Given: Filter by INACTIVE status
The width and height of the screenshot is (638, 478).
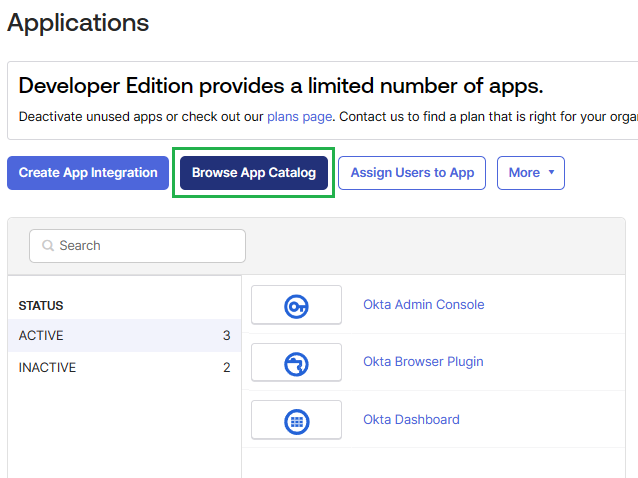Looking at the screenshot, I should 125,368.
